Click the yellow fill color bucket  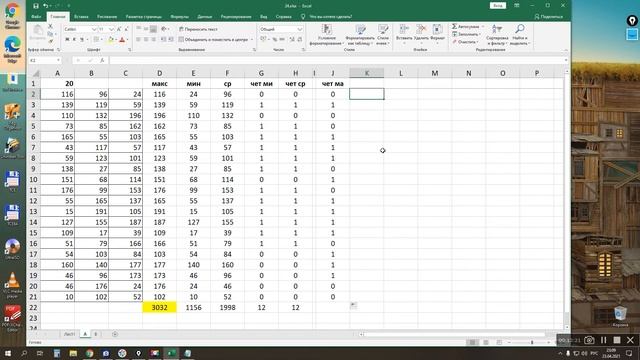110,40
